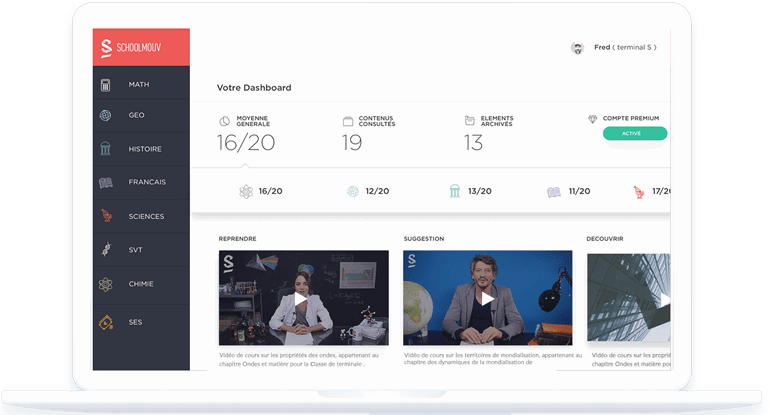This screenshot has height=415, width=770.
Task: Open the Decouvrir video thumbnail
Action: 628,298
